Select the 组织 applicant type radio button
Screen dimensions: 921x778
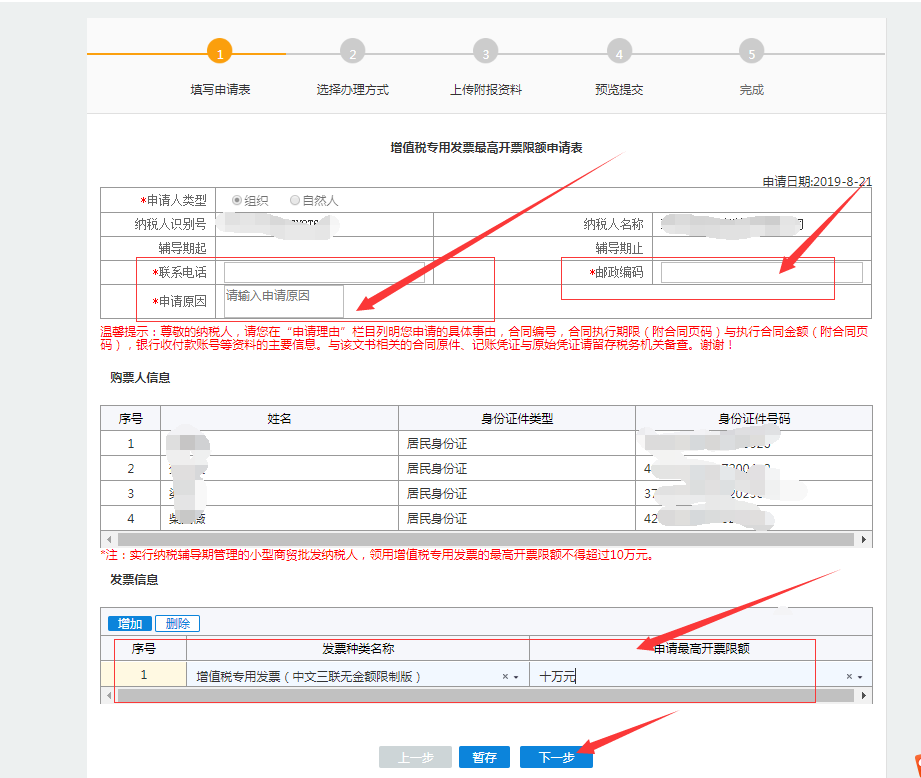(238, 200)
